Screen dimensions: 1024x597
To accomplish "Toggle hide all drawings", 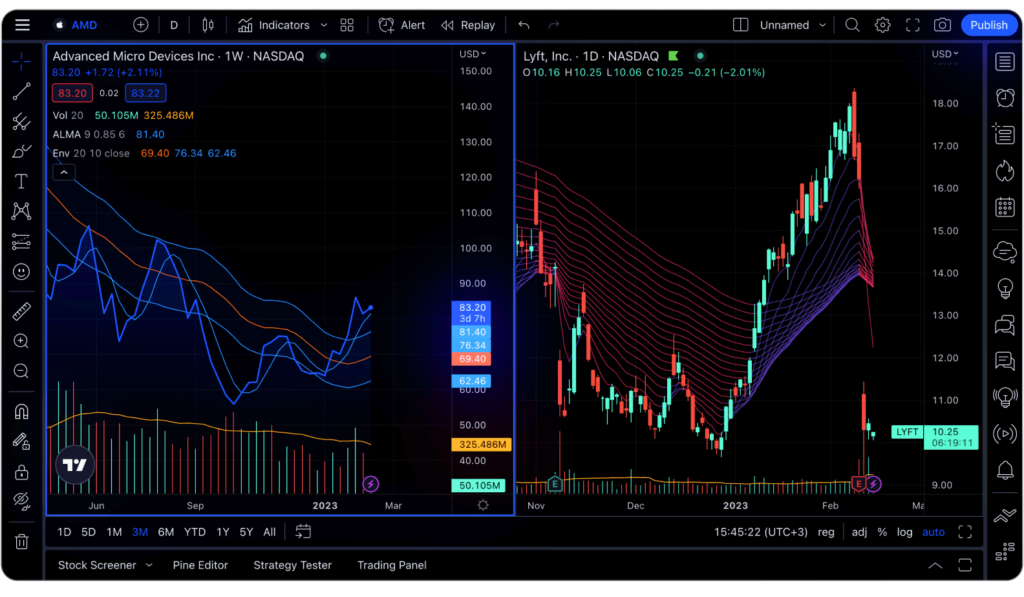I will 22,501.
